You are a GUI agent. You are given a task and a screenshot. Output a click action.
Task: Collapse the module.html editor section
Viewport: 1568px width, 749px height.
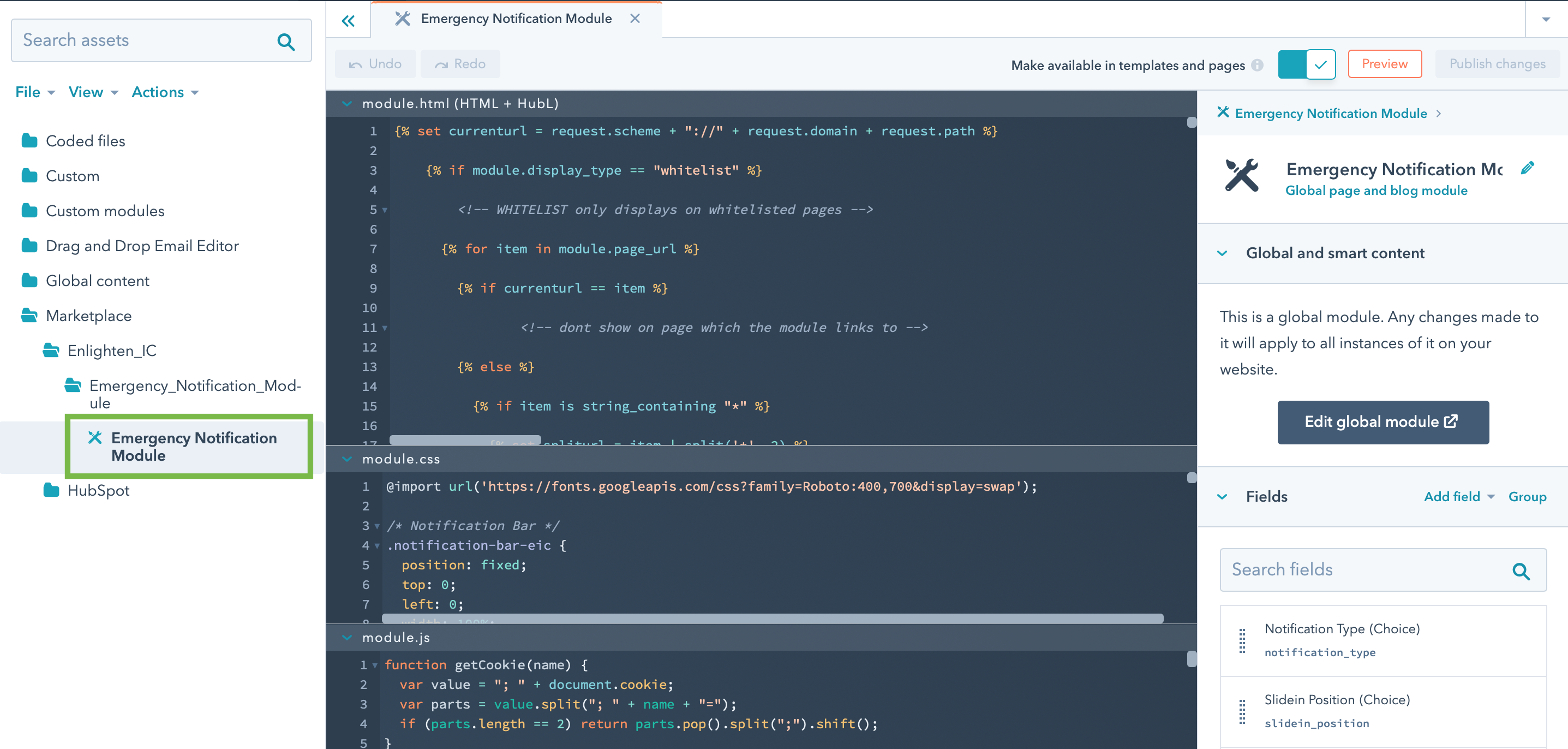coord(347,104)
